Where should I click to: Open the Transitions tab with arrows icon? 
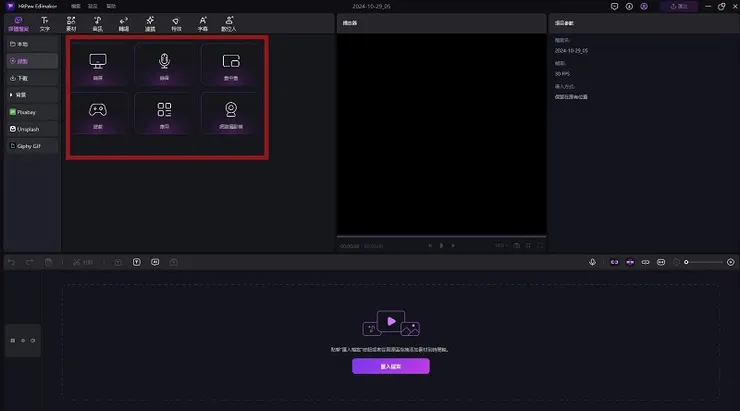click(x=124, y=24)
